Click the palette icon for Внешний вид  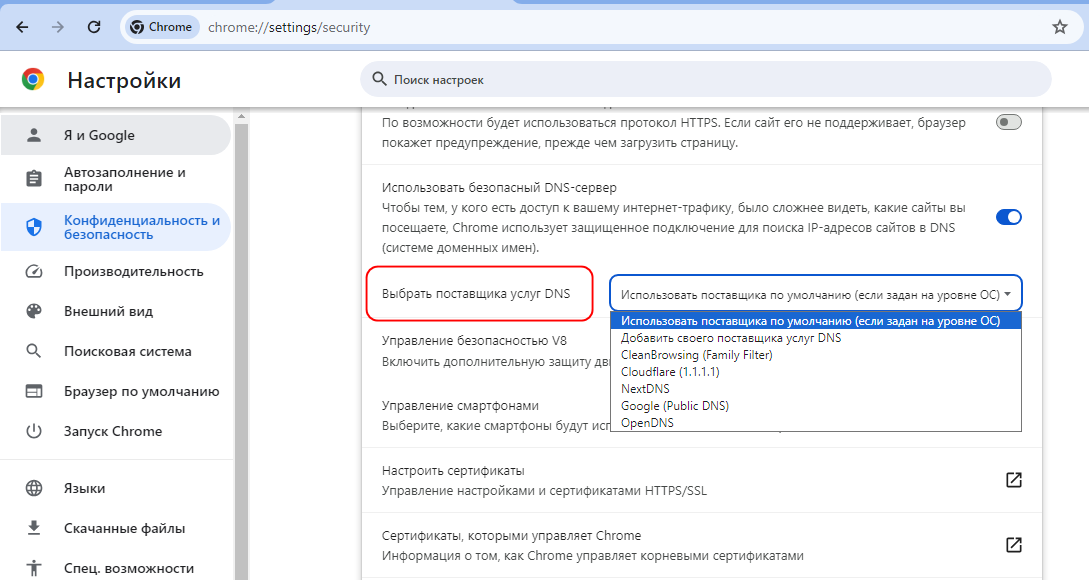click(x=33, y=310)
